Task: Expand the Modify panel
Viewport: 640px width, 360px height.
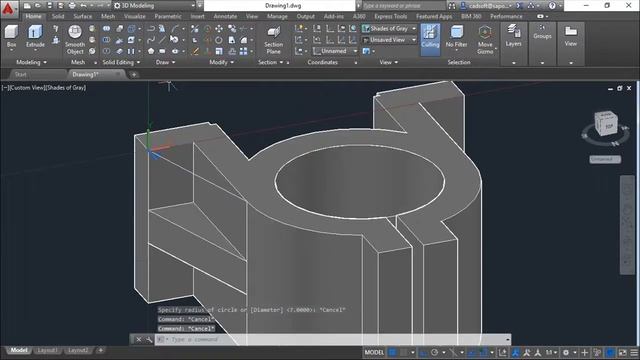Action: click(221, 62)
